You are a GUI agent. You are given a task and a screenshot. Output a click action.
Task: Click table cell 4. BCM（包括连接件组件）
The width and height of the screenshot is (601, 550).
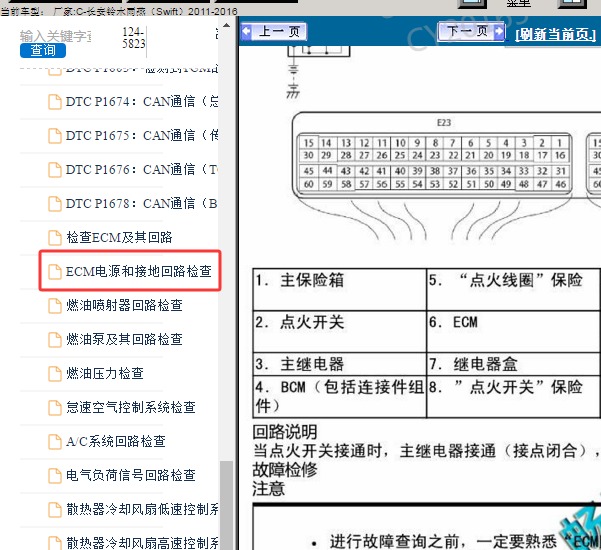point(340,397)
